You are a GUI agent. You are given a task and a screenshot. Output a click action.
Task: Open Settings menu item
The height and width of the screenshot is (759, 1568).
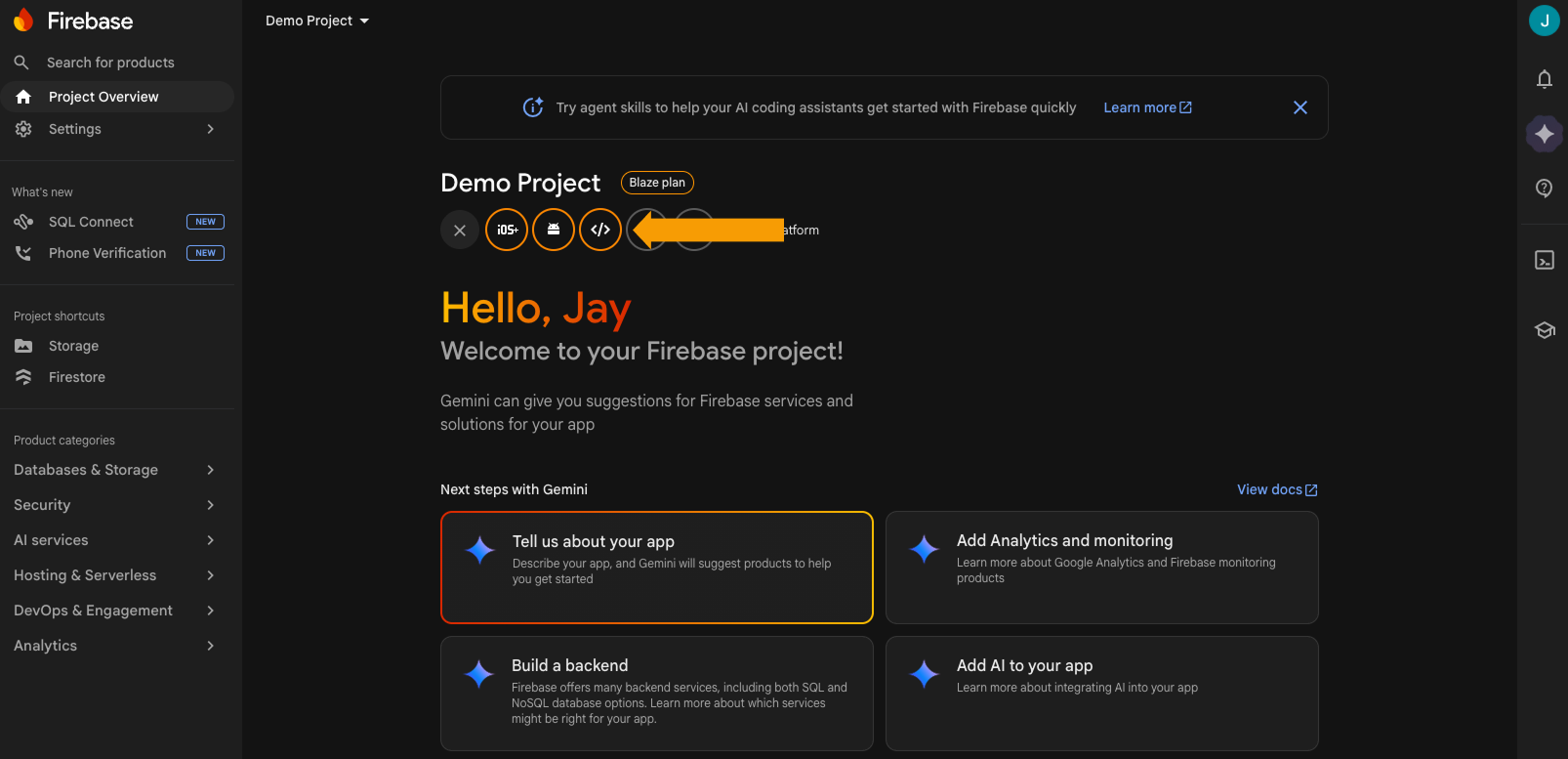tap(117, 129)
